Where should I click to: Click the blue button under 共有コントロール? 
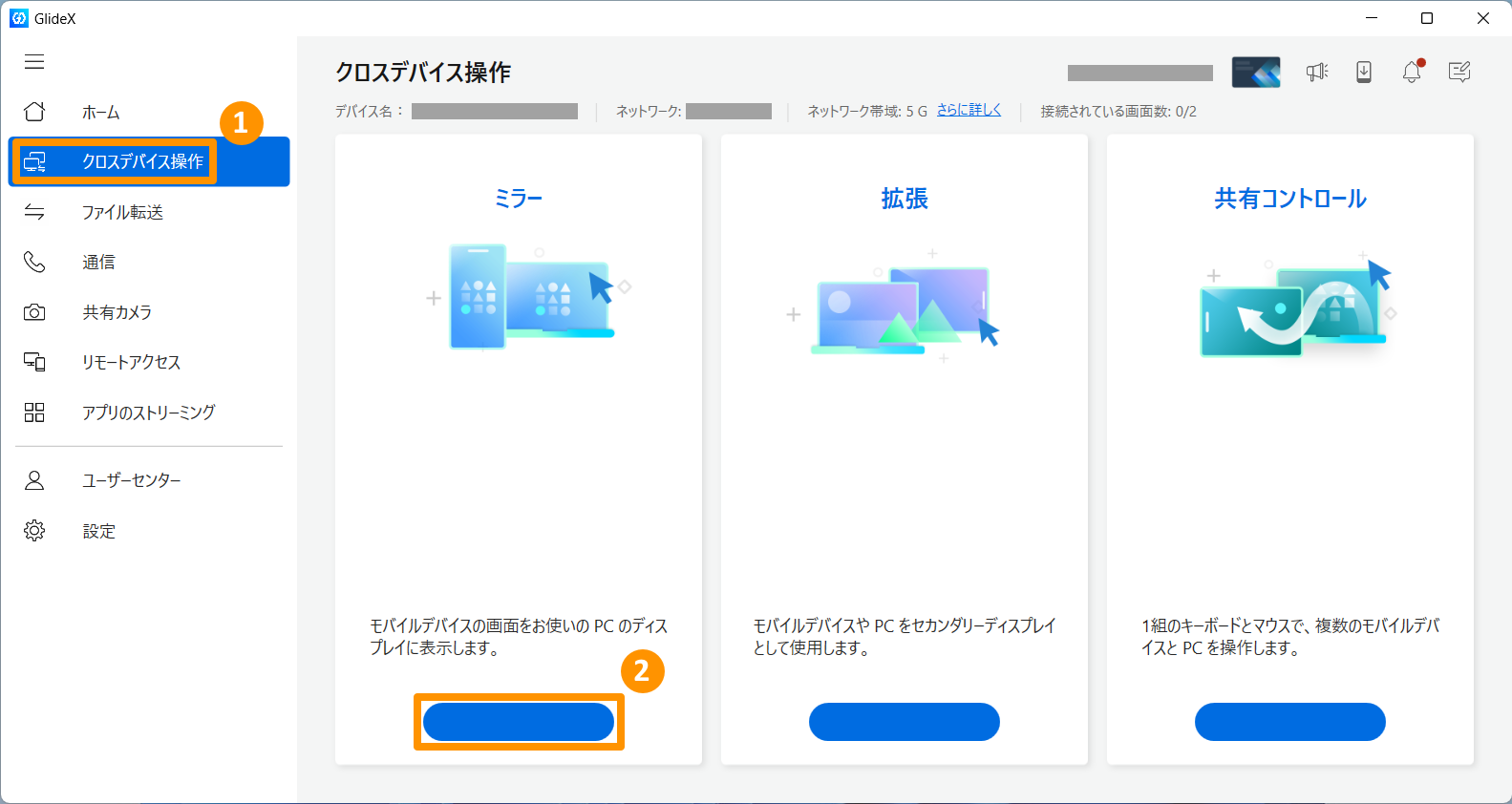click(1289, 722)
